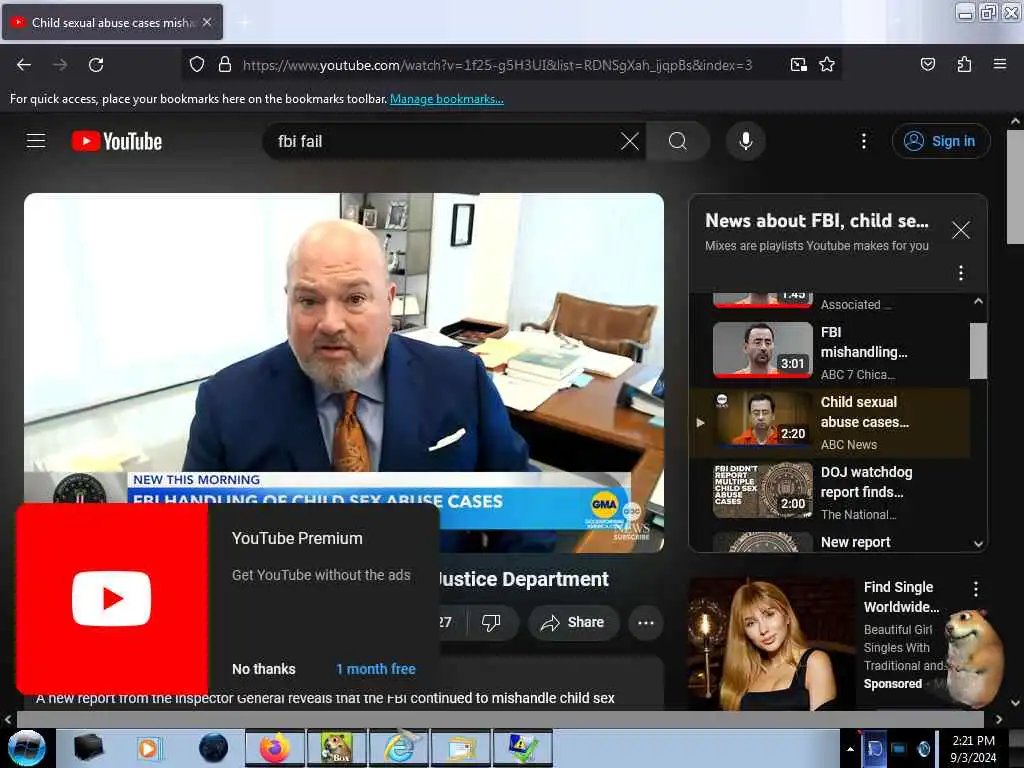The width and height of the screenshot is (1024, 768).
Task: Open the video description text
Action: [325, 698]
